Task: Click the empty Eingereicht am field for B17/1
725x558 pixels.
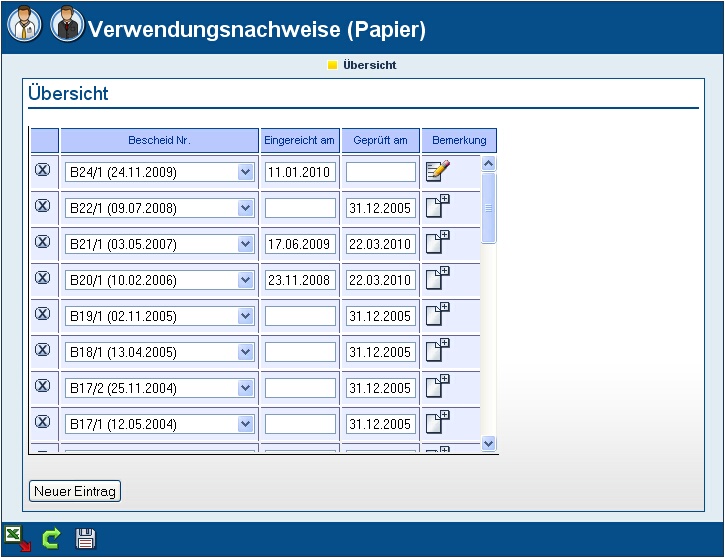Action: pyautogui.click(x=300, y=425)
